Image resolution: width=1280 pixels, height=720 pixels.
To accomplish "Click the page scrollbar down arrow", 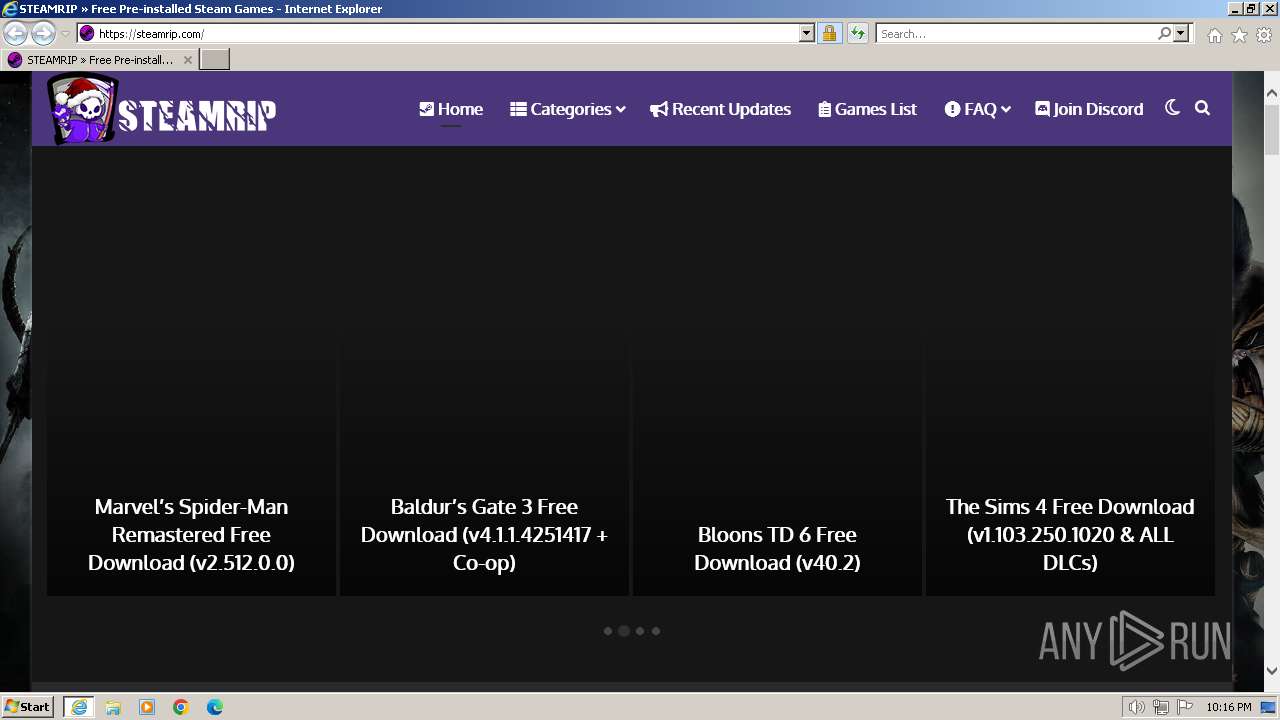I will [x=1272, y=671].
